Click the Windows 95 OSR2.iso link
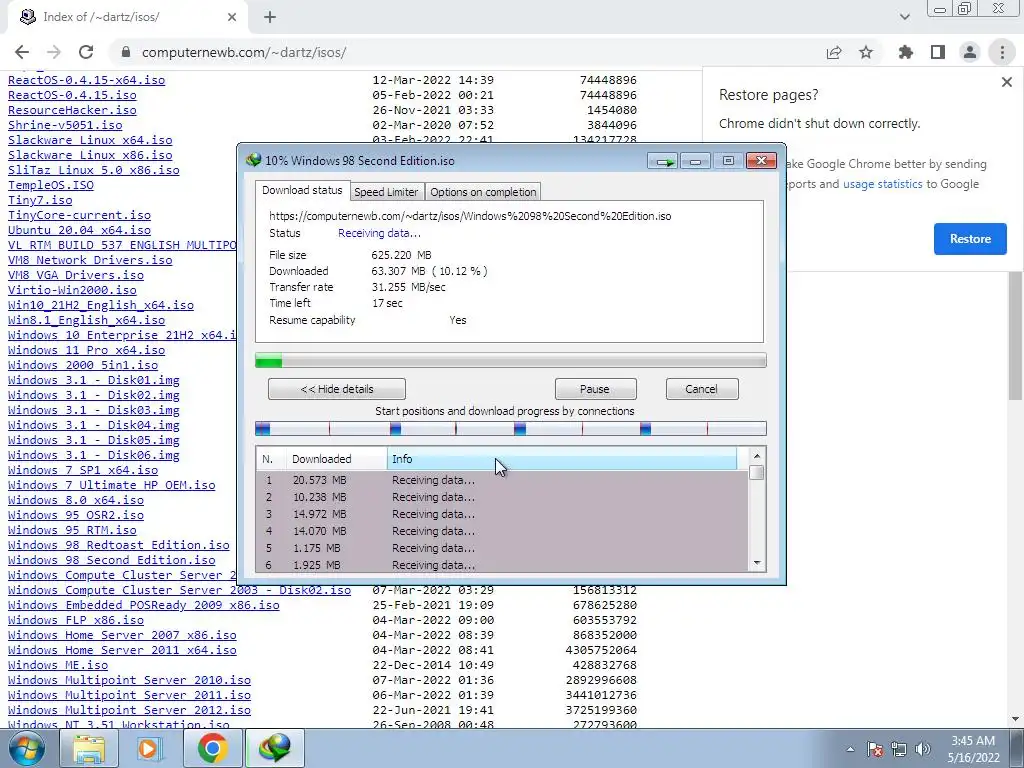Viewport: 1024px width, 768px height. 76,515
